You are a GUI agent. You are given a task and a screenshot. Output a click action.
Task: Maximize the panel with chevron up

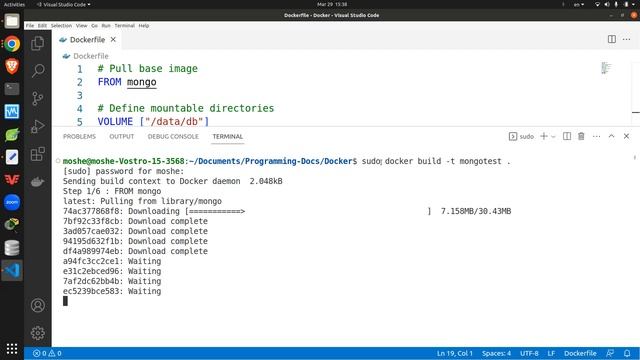(x=611, y=136)
